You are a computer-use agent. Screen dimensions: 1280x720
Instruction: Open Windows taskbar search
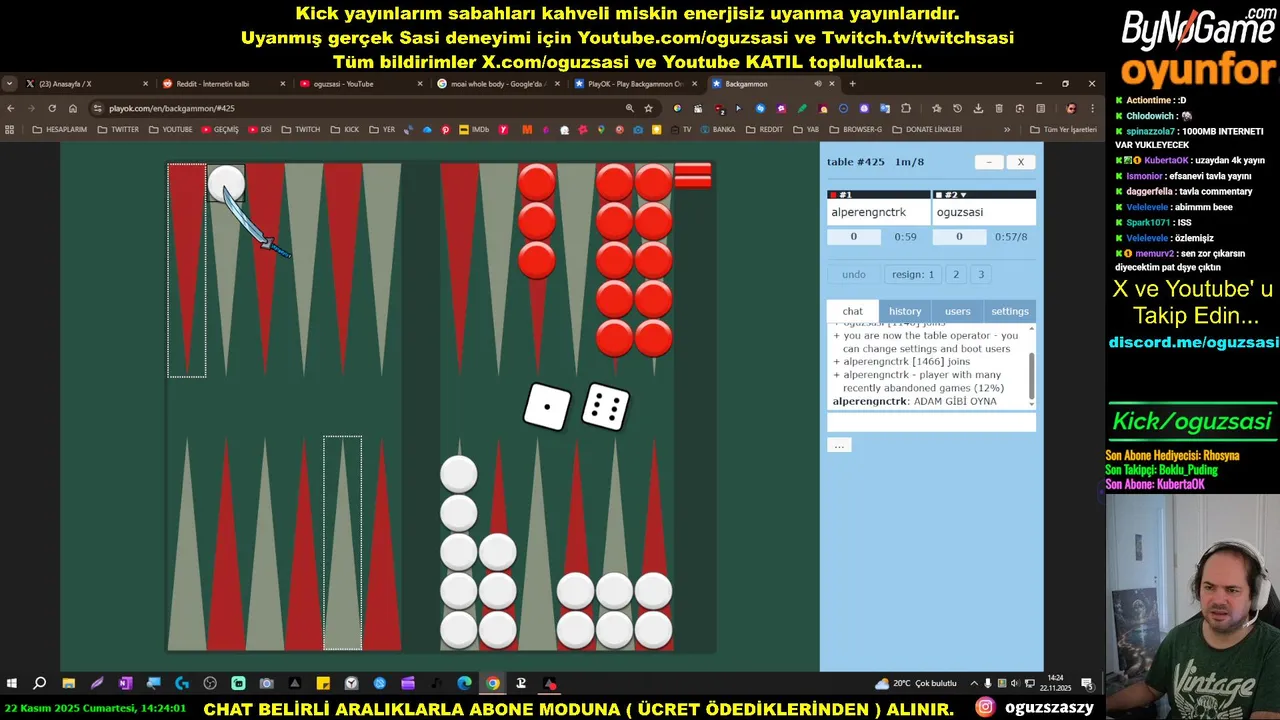click(x=40, y=684)
